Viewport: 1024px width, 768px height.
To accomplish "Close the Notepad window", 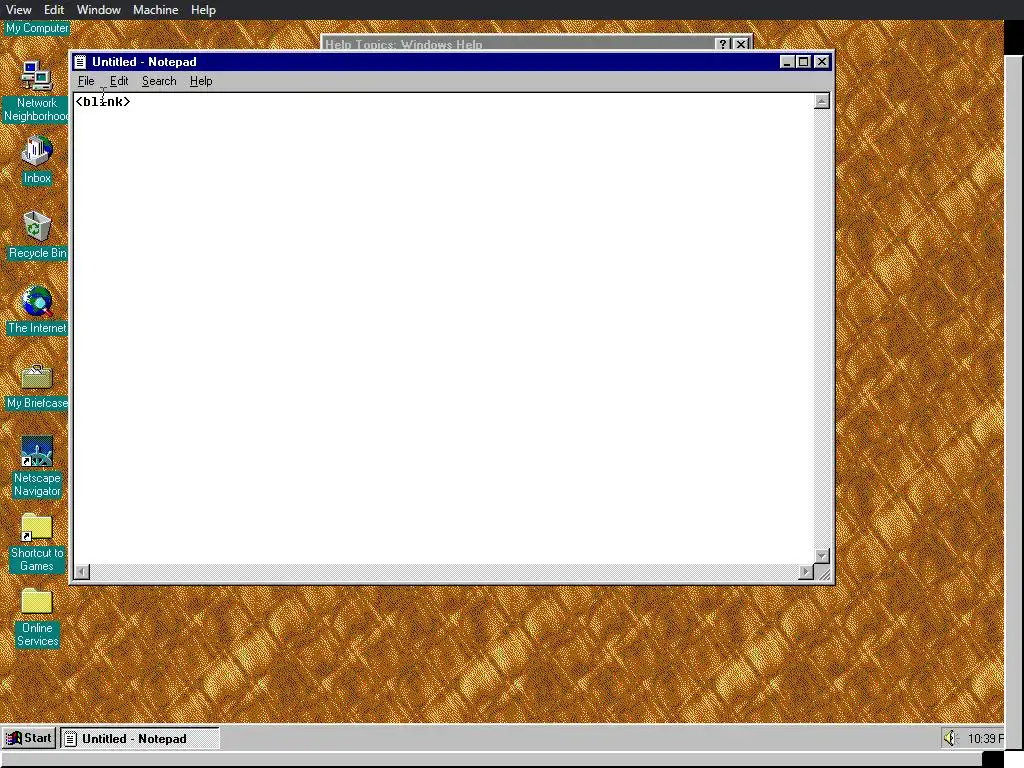I will pyautogui.click(x=822, y=61).
